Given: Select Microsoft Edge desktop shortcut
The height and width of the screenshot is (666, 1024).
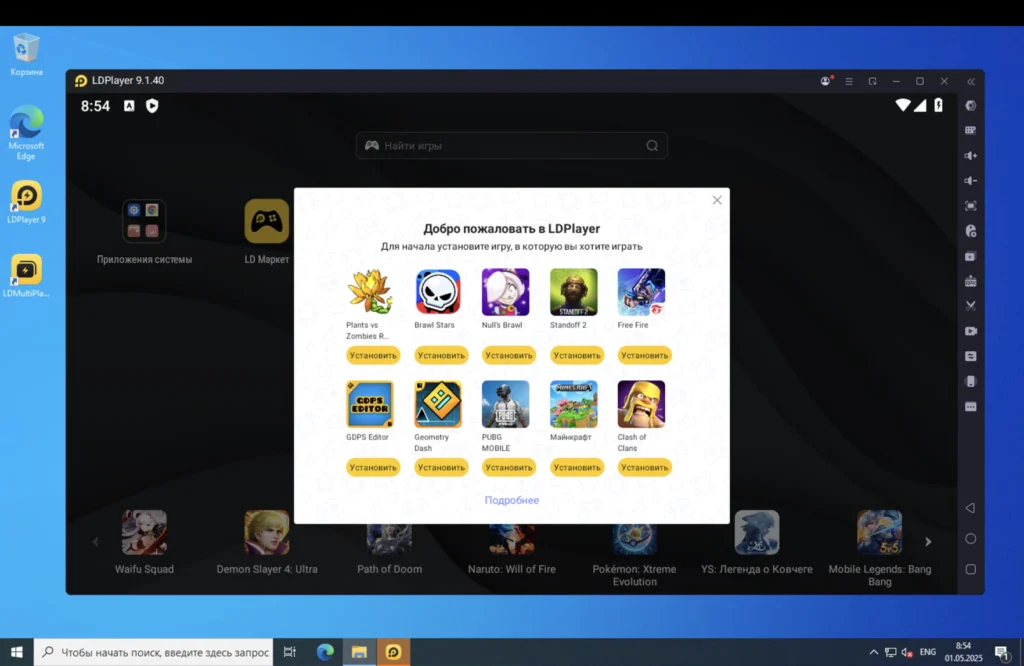Looking at the screenshot, I should pos(26,133).
